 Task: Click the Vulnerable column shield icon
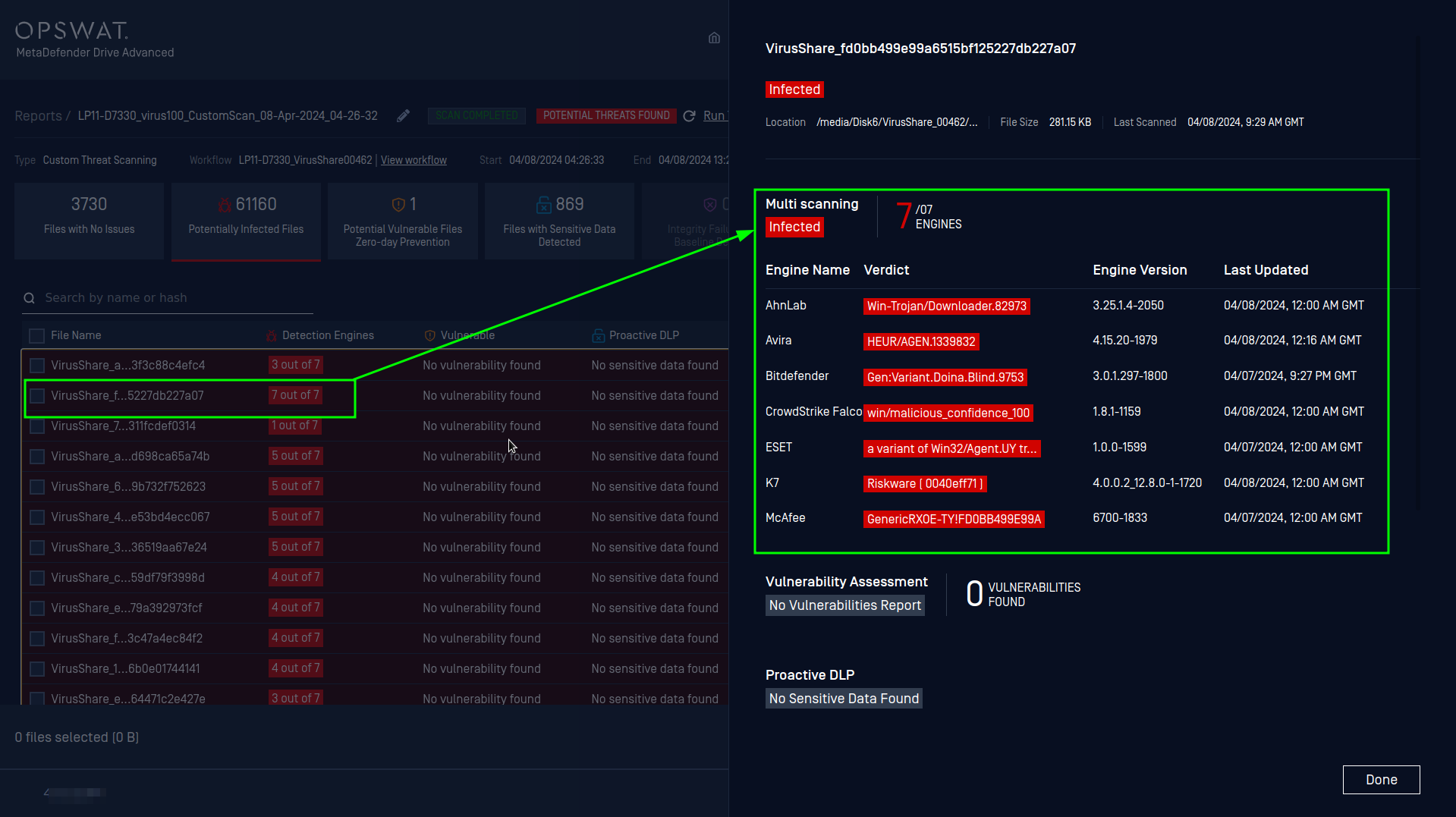click(x=430, y=335)
